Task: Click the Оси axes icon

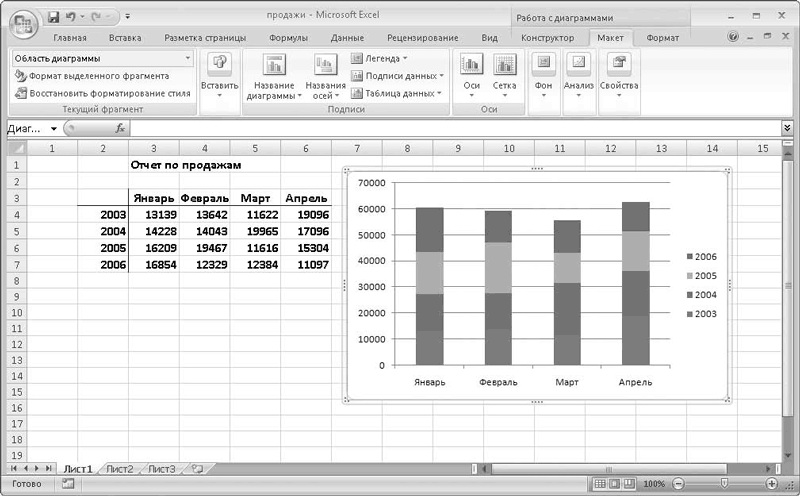Action: [x=472, y=66]
